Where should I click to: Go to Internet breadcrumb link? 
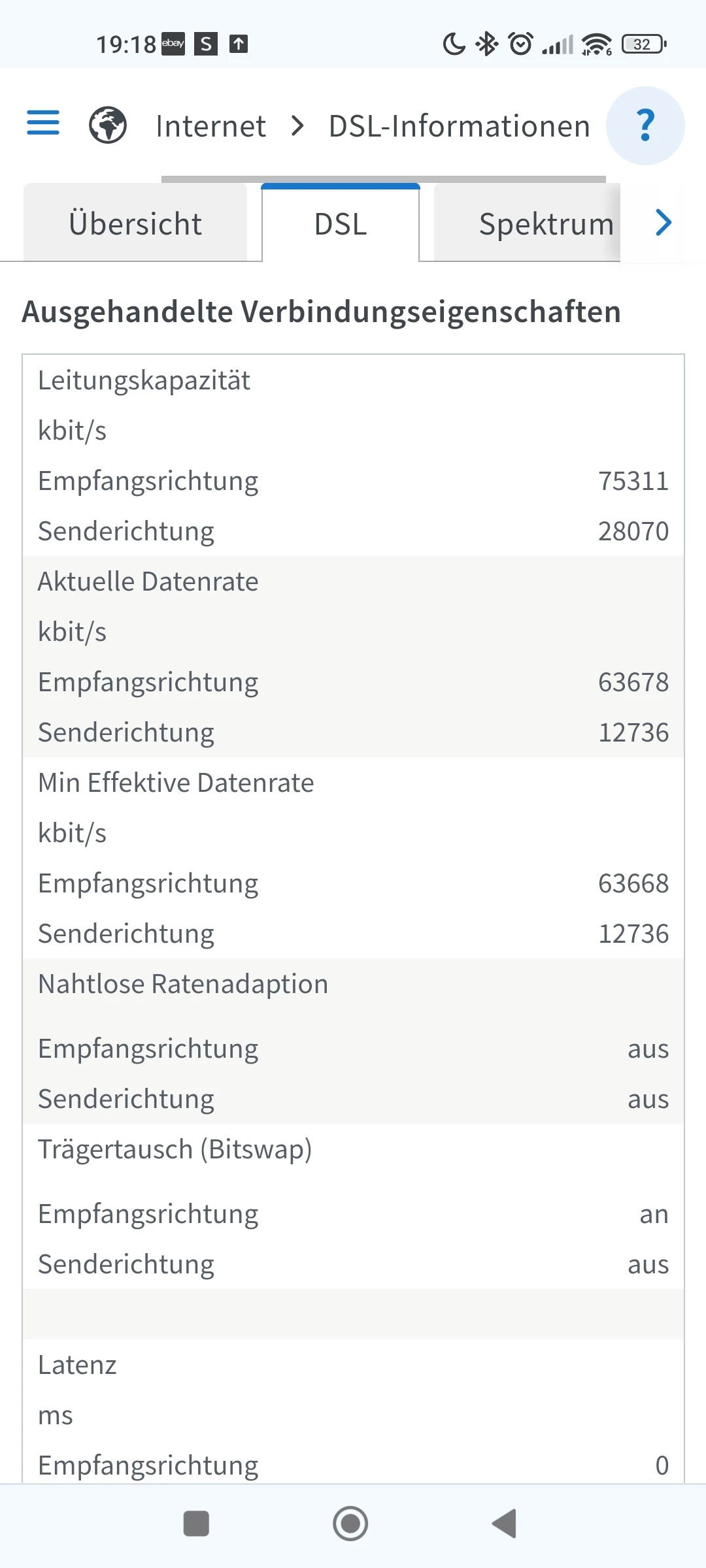(210, 125)
